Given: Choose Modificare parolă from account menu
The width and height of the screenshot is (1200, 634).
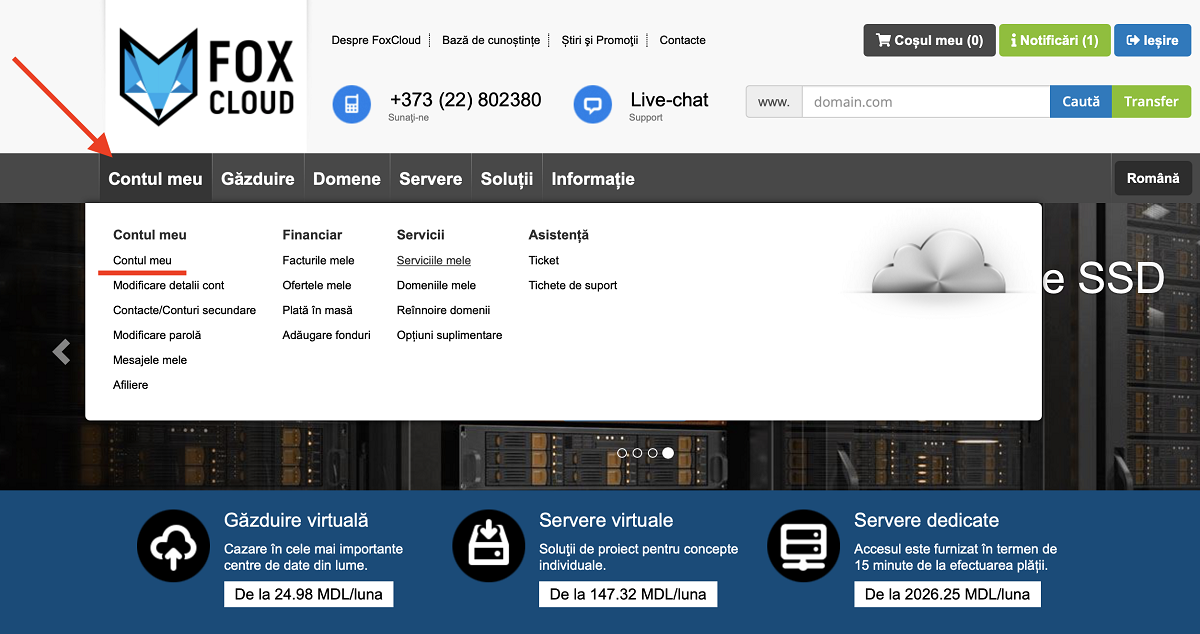Looking at the screenshot, I should pyautogui.click(x=157, y=335).
